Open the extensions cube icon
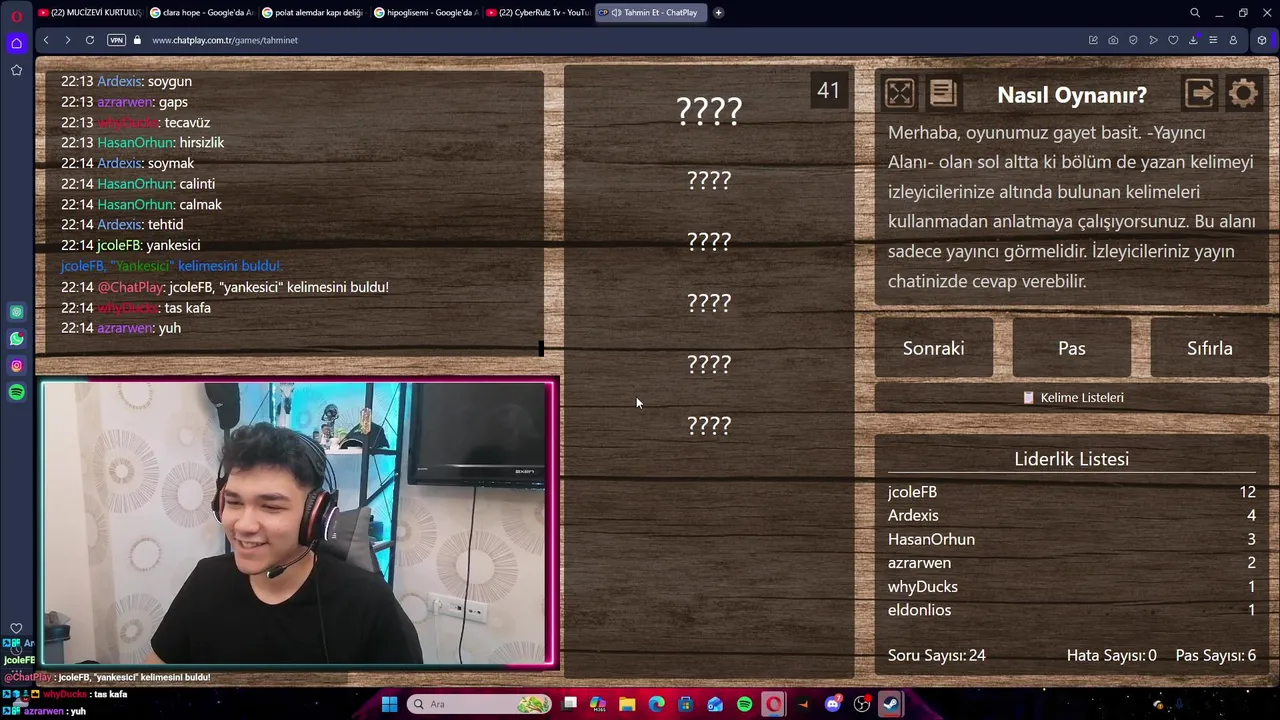The width and height of the screenshot is (1280, 720). pos(1262,40)
